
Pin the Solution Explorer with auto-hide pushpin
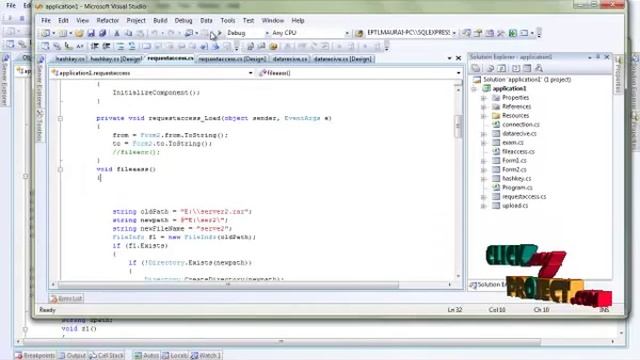click(598, 57)
